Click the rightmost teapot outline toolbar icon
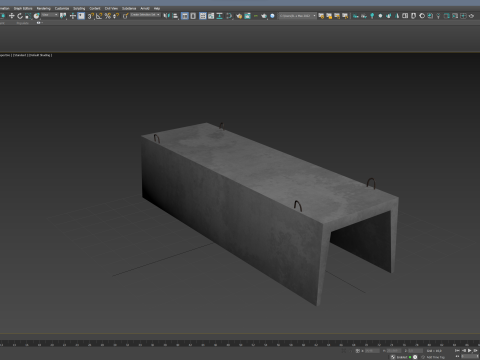 click(471, 16)
